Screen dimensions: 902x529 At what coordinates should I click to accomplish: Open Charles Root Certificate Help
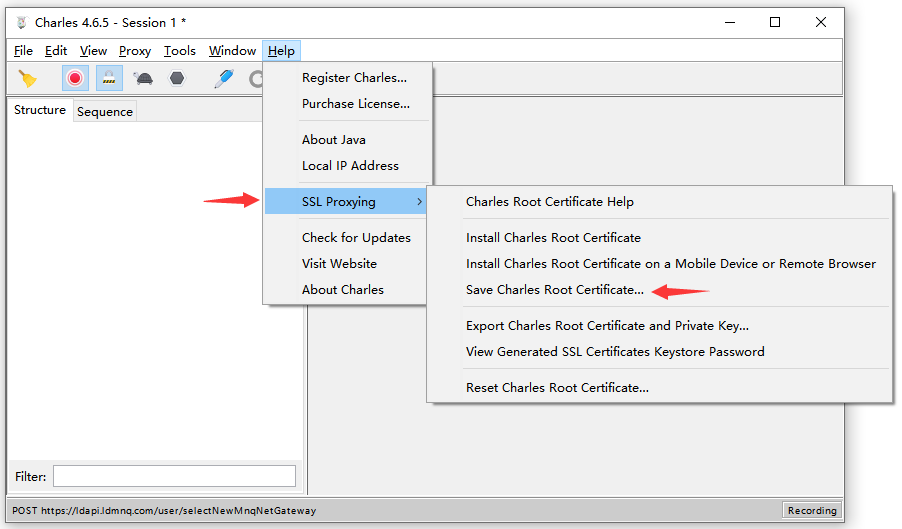(x=549, y=202)
